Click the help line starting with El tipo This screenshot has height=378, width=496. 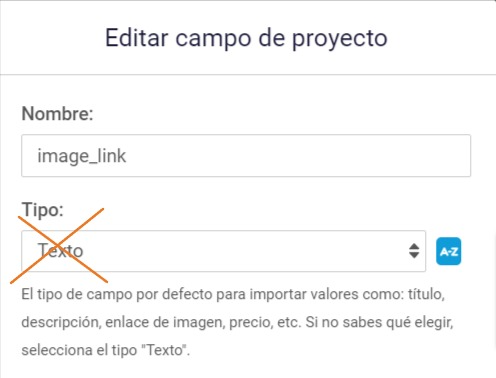pyautogui.click(x=233, y=294)
